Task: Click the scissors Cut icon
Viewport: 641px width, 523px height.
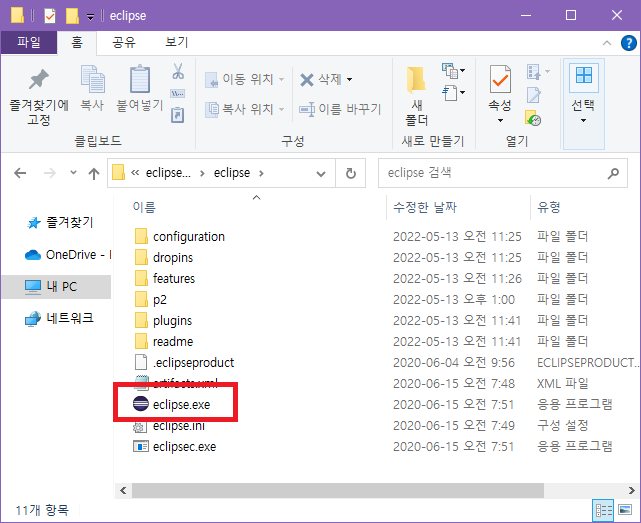Action: point(178,71)
